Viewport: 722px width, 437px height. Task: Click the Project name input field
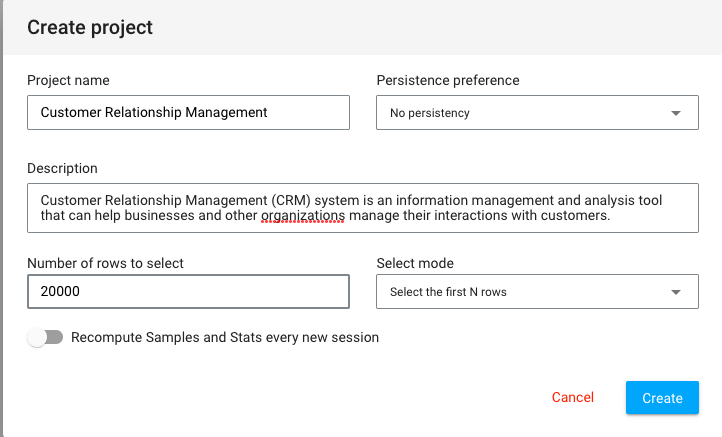(x=188, y=113)
